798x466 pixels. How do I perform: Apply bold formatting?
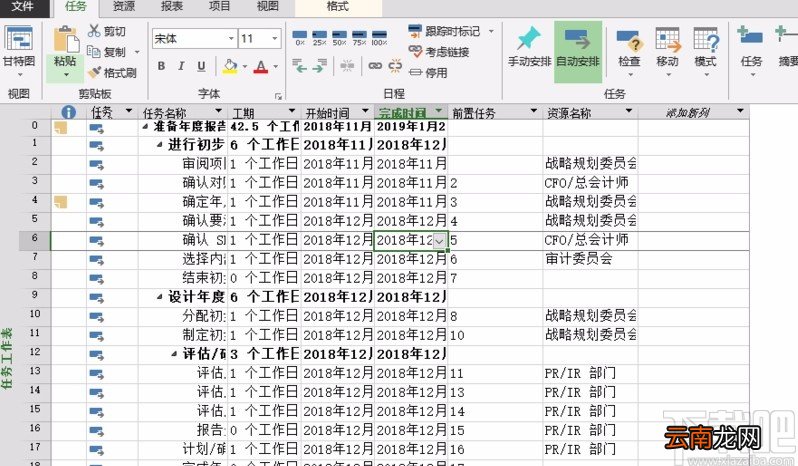[161, 66]
